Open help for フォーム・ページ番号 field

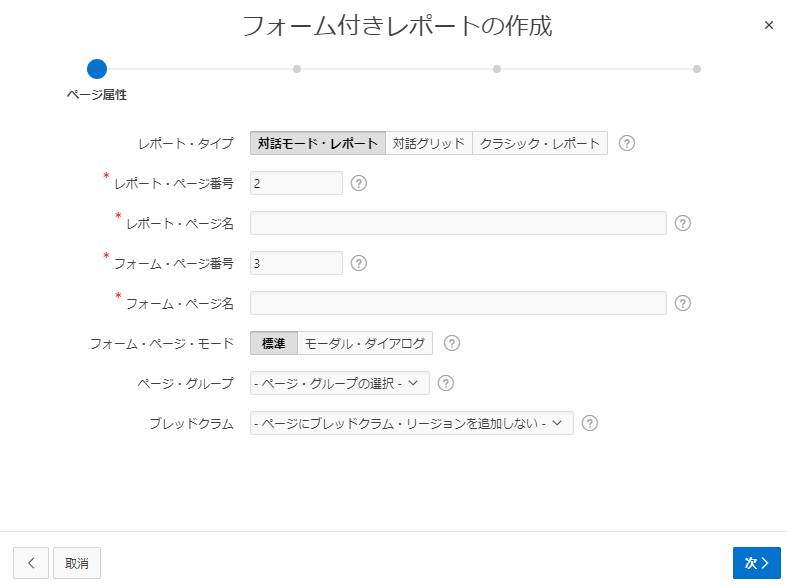click(x=358, y=263)
